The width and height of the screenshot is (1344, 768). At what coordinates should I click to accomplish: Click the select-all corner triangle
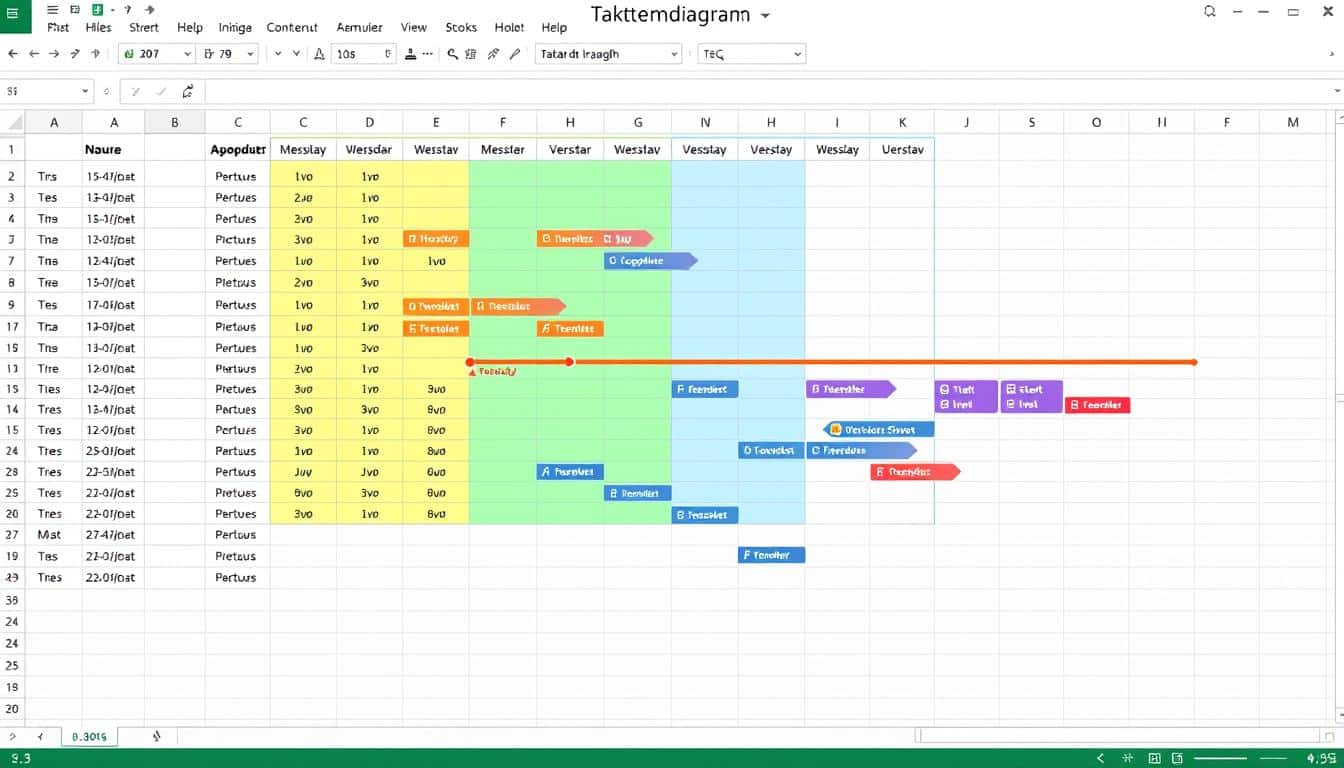tap(15, 122)
